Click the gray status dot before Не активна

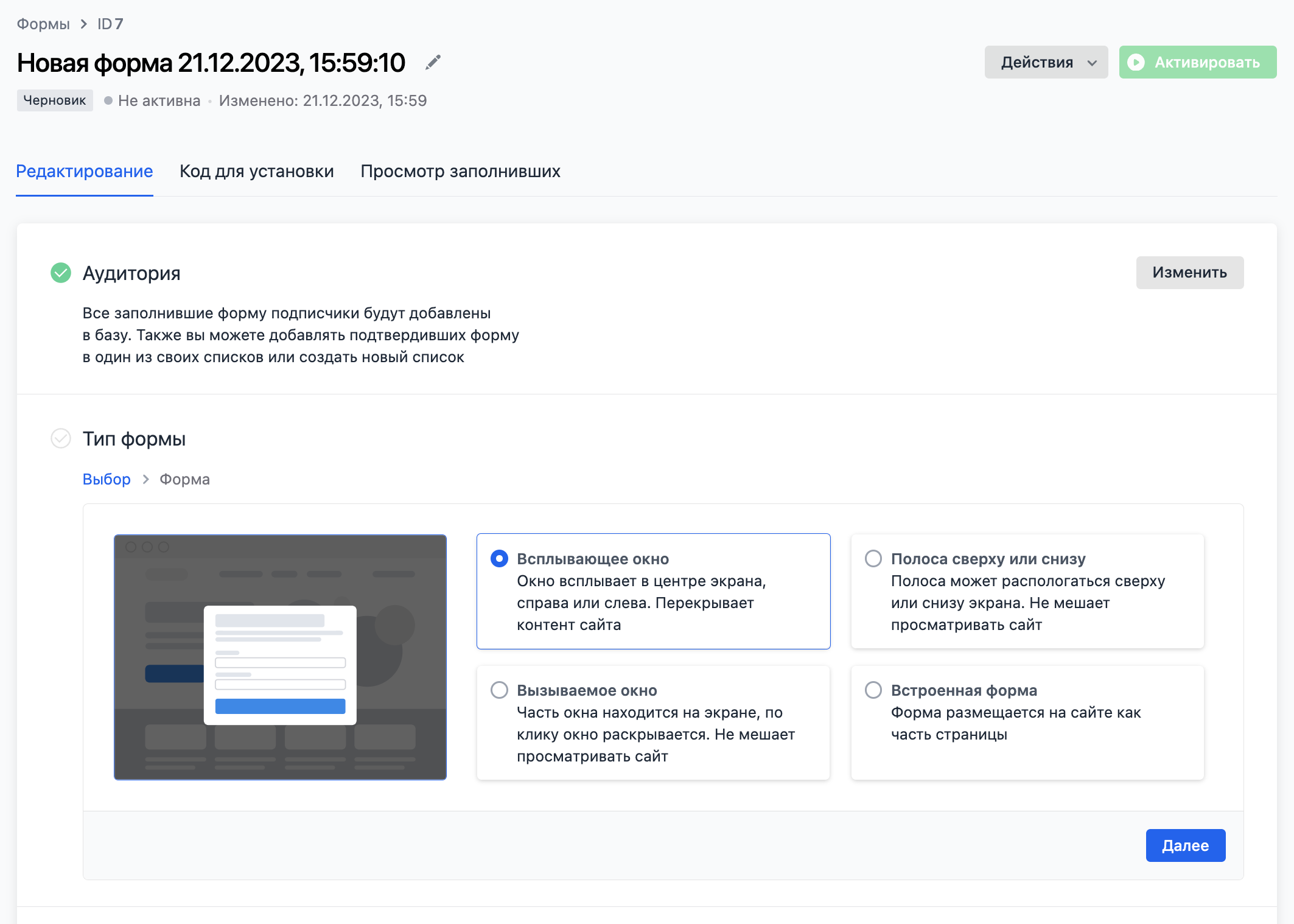click(x=108, y=100)
